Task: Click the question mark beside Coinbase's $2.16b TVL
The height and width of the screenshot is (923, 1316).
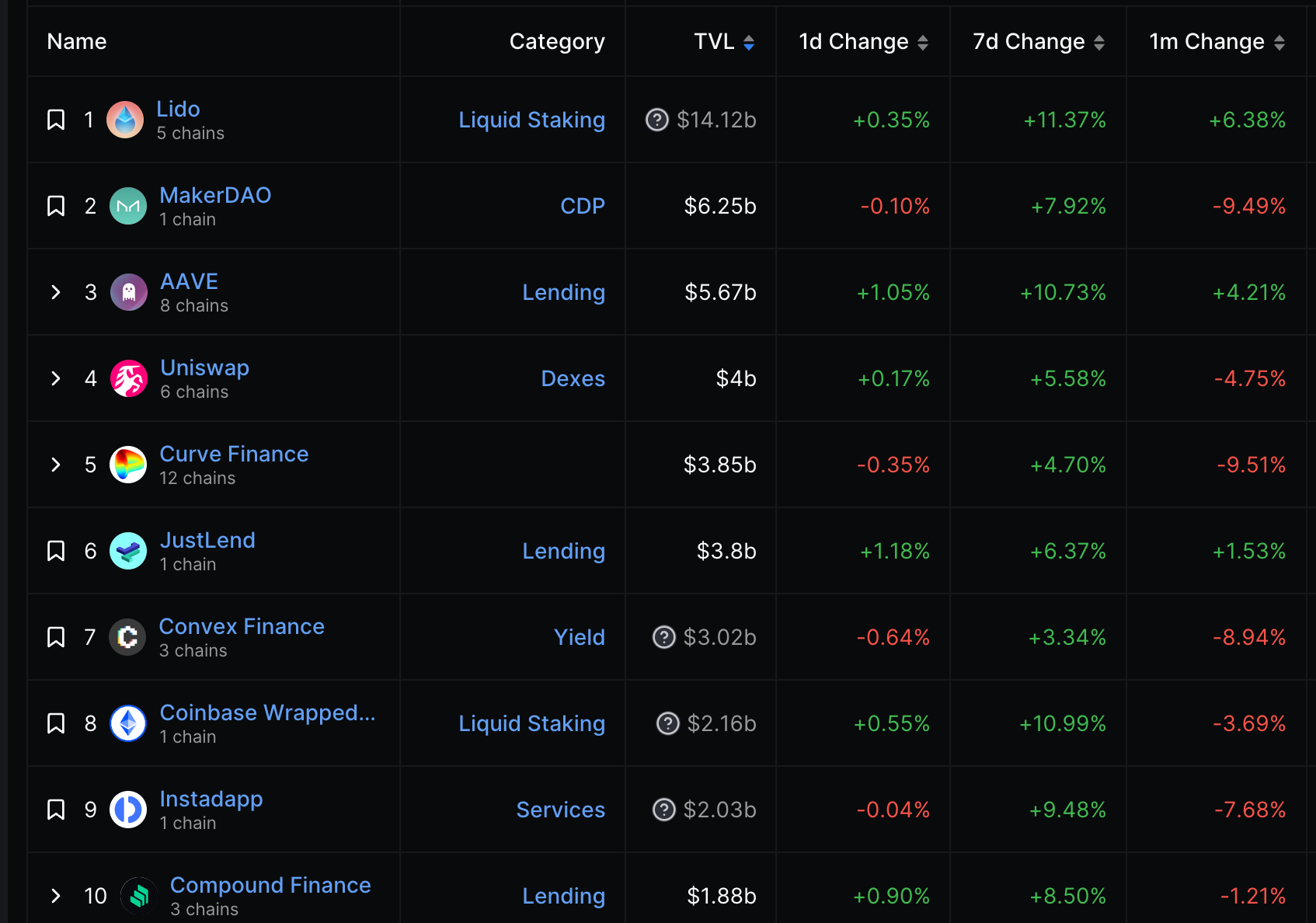Action: tap(668, 723)
